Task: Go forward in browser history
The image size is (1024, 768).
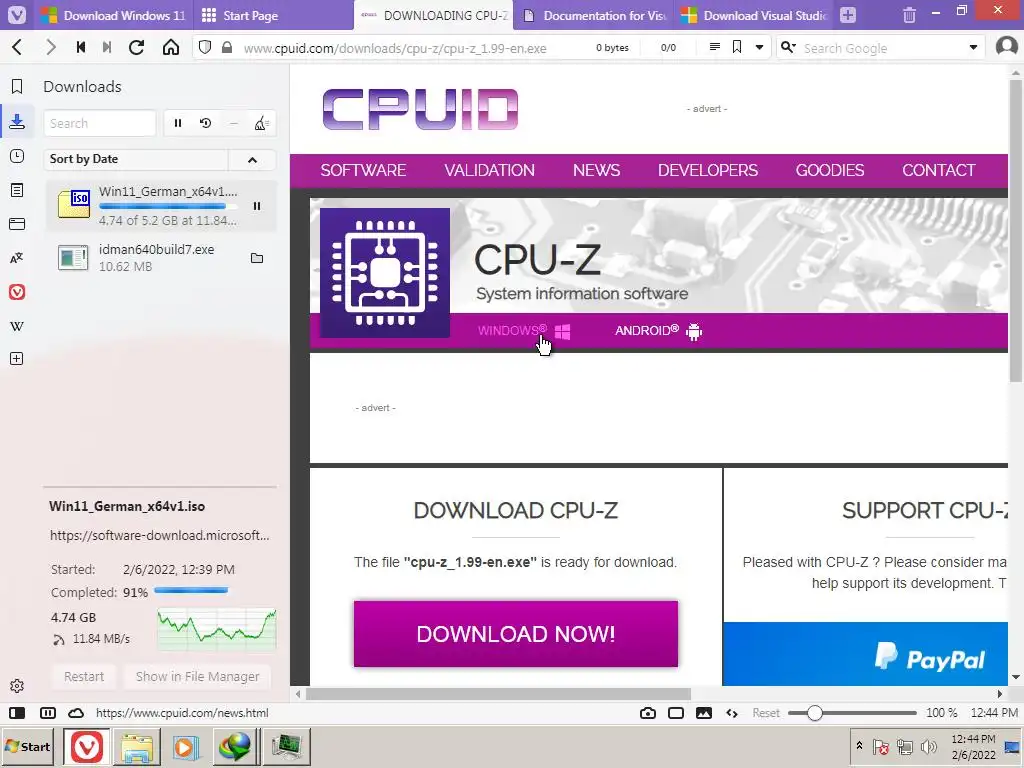Action: [50, 48]
